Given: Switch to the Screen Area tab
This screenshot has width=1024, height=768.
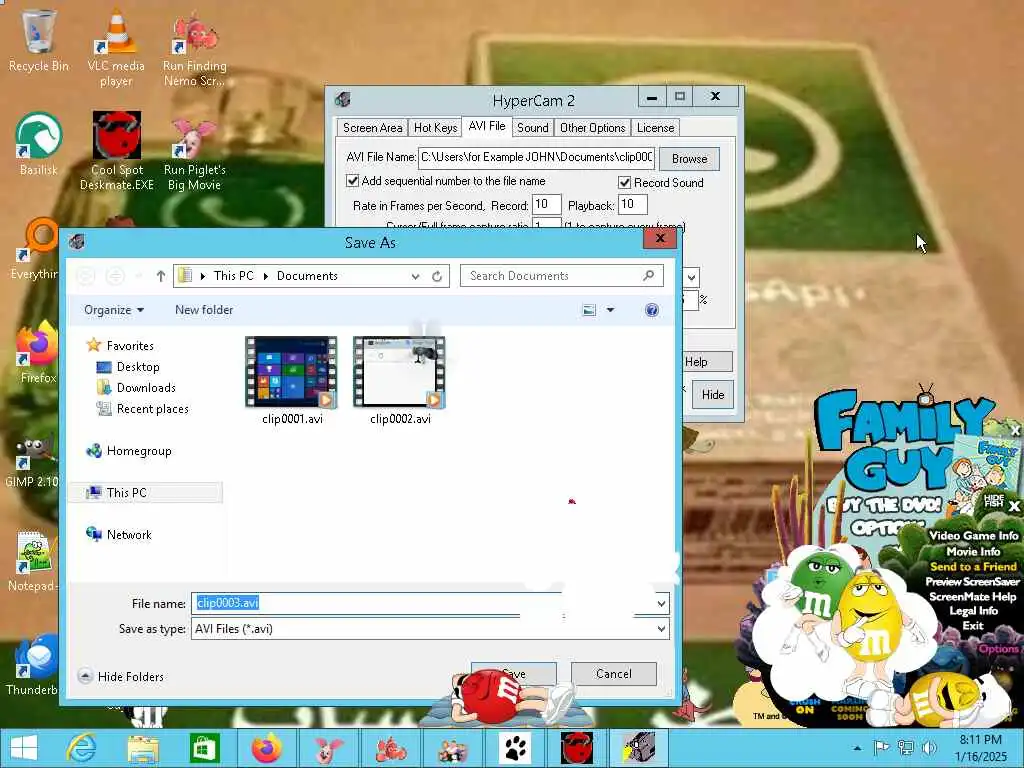Looking at the screenshot, I should [x=372, y=128].
